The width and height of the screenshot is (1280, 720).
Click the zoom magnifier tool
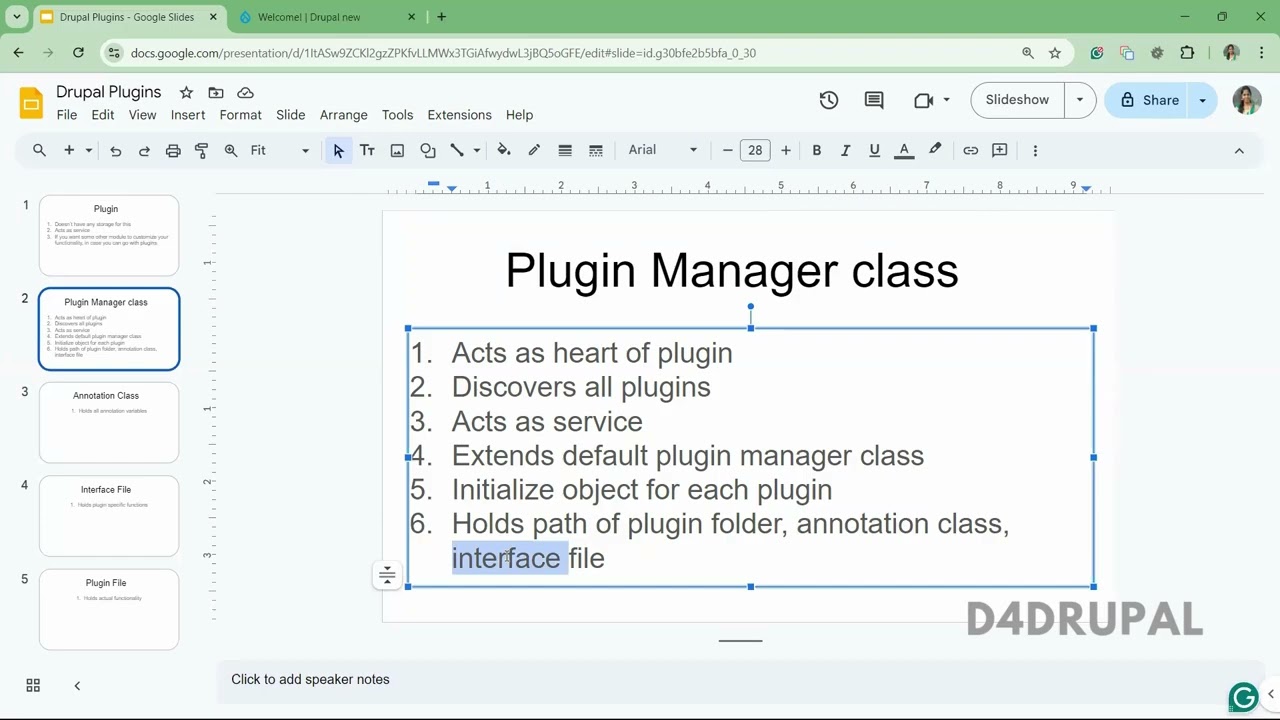coord(231,150)
